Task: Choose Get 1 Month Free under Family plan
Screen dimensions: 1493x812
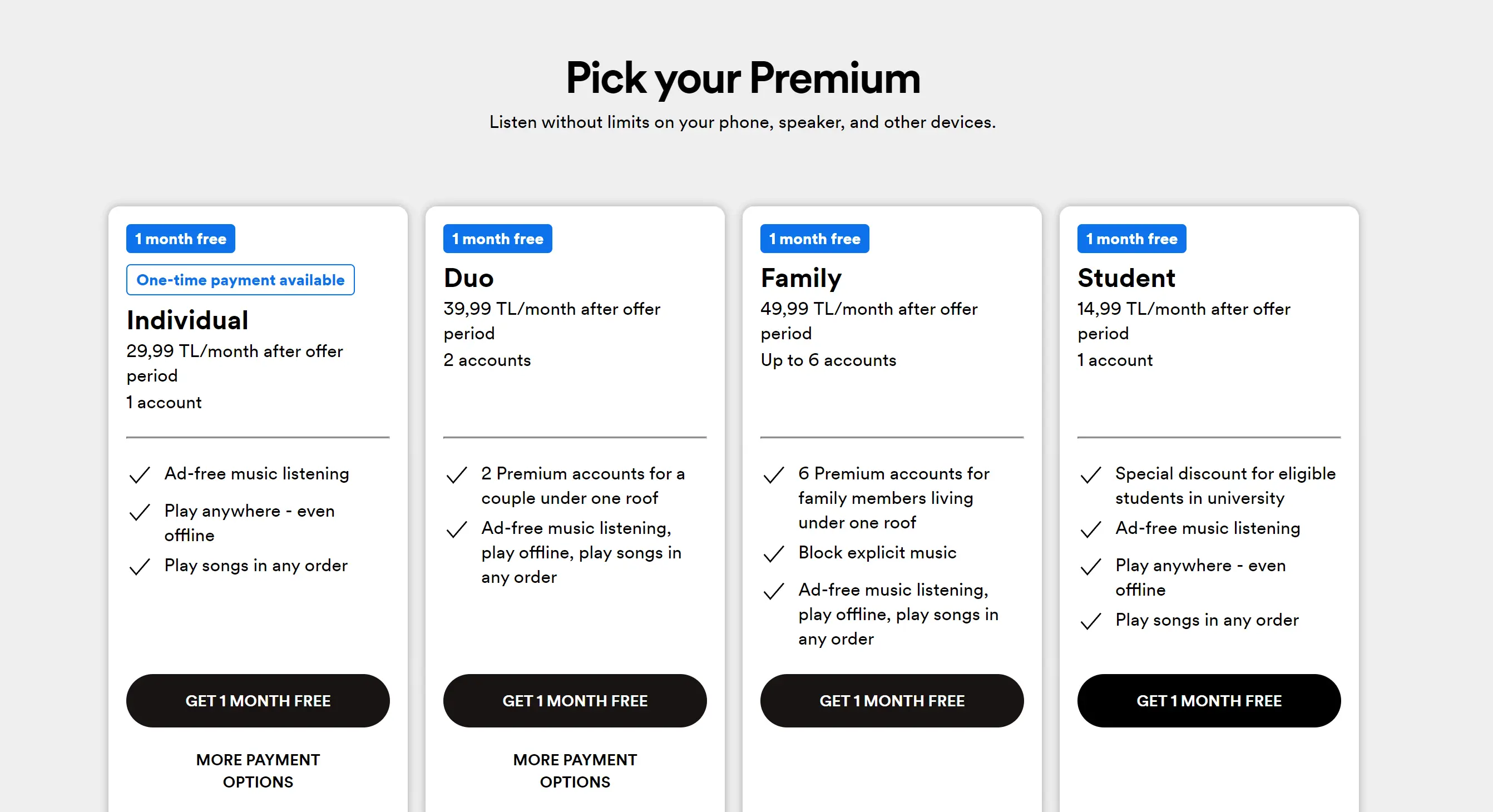Action: 892,700
